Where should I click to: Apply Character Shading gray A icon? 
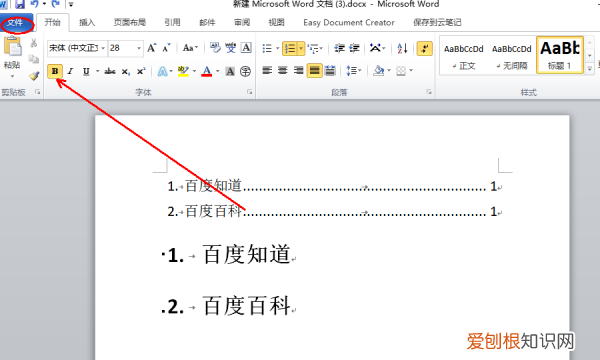(x=230, y=72)
